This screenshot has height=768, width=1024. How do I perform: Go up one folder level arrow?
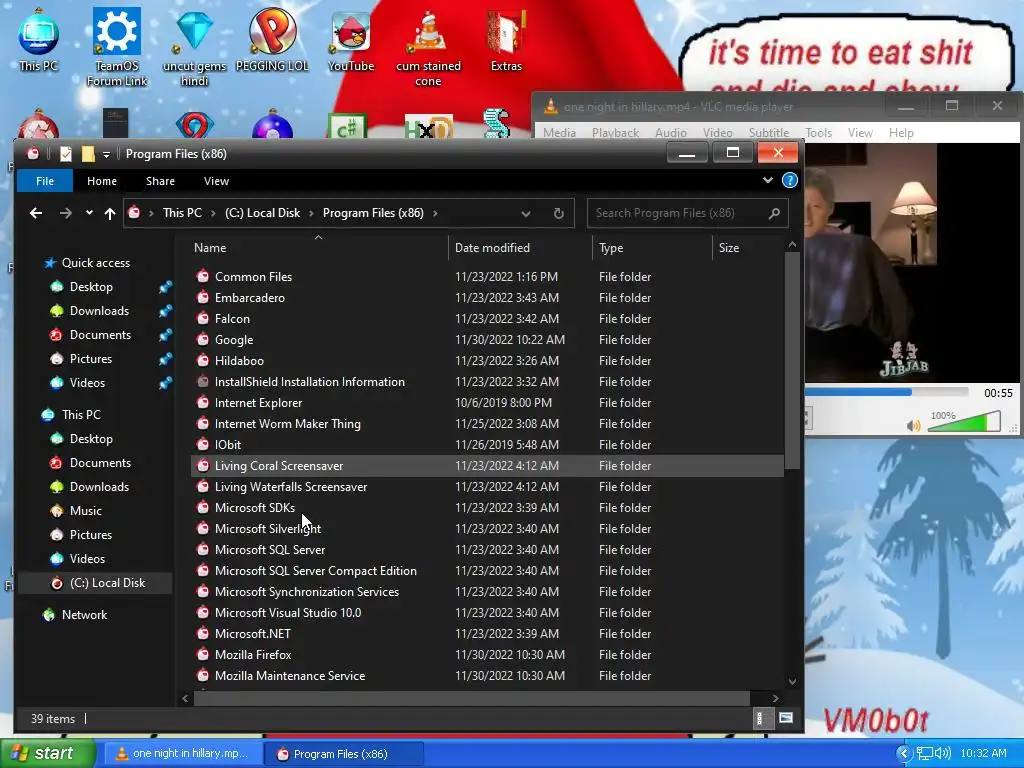(x=110, y=214)
